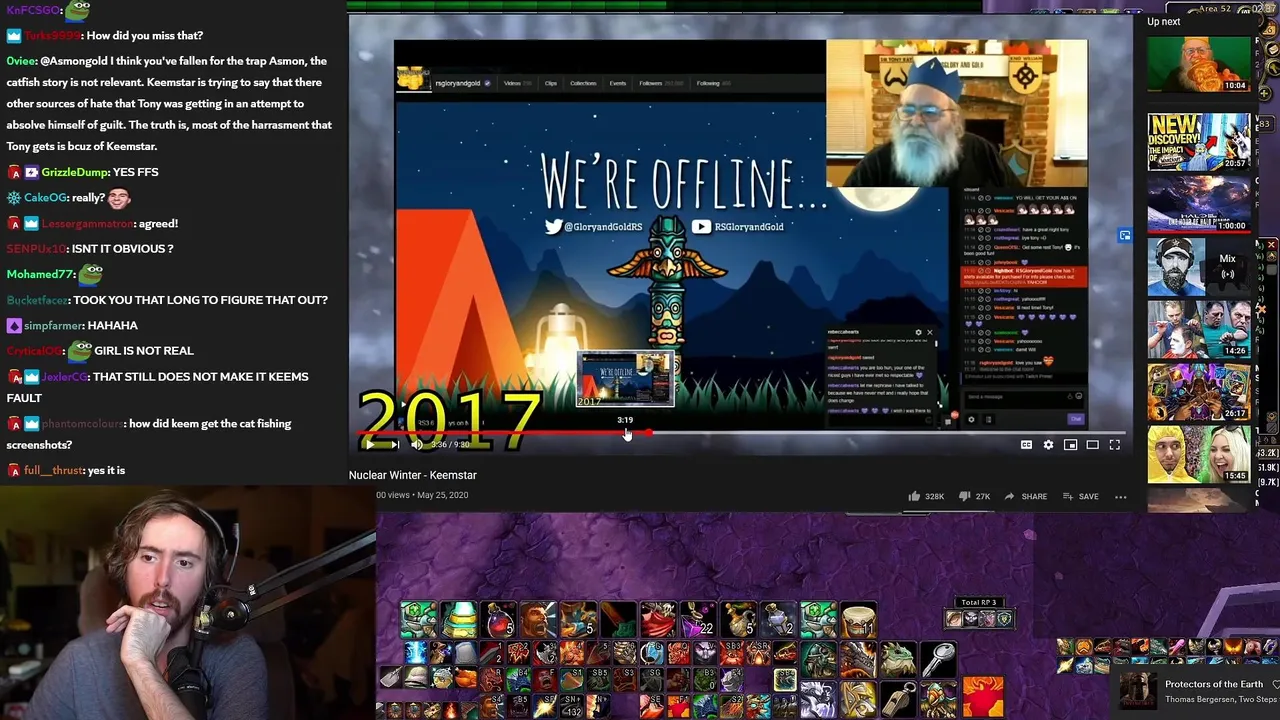
Task: Open the Mix playlist thumbnail
Action: (1198, 267)
